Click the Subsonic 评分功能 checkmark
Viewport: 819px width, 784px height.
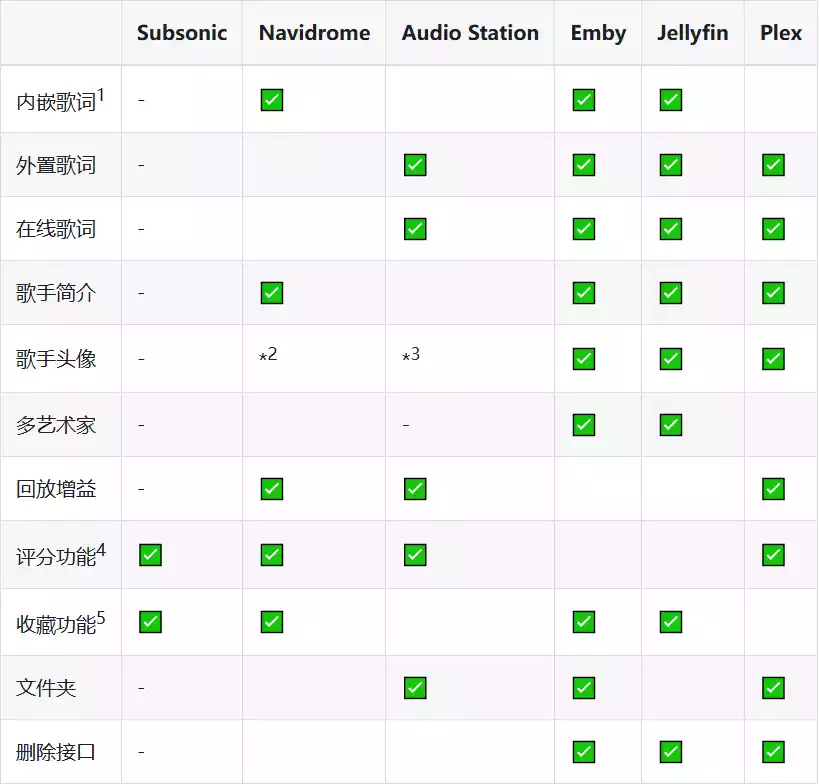point(149,554)
